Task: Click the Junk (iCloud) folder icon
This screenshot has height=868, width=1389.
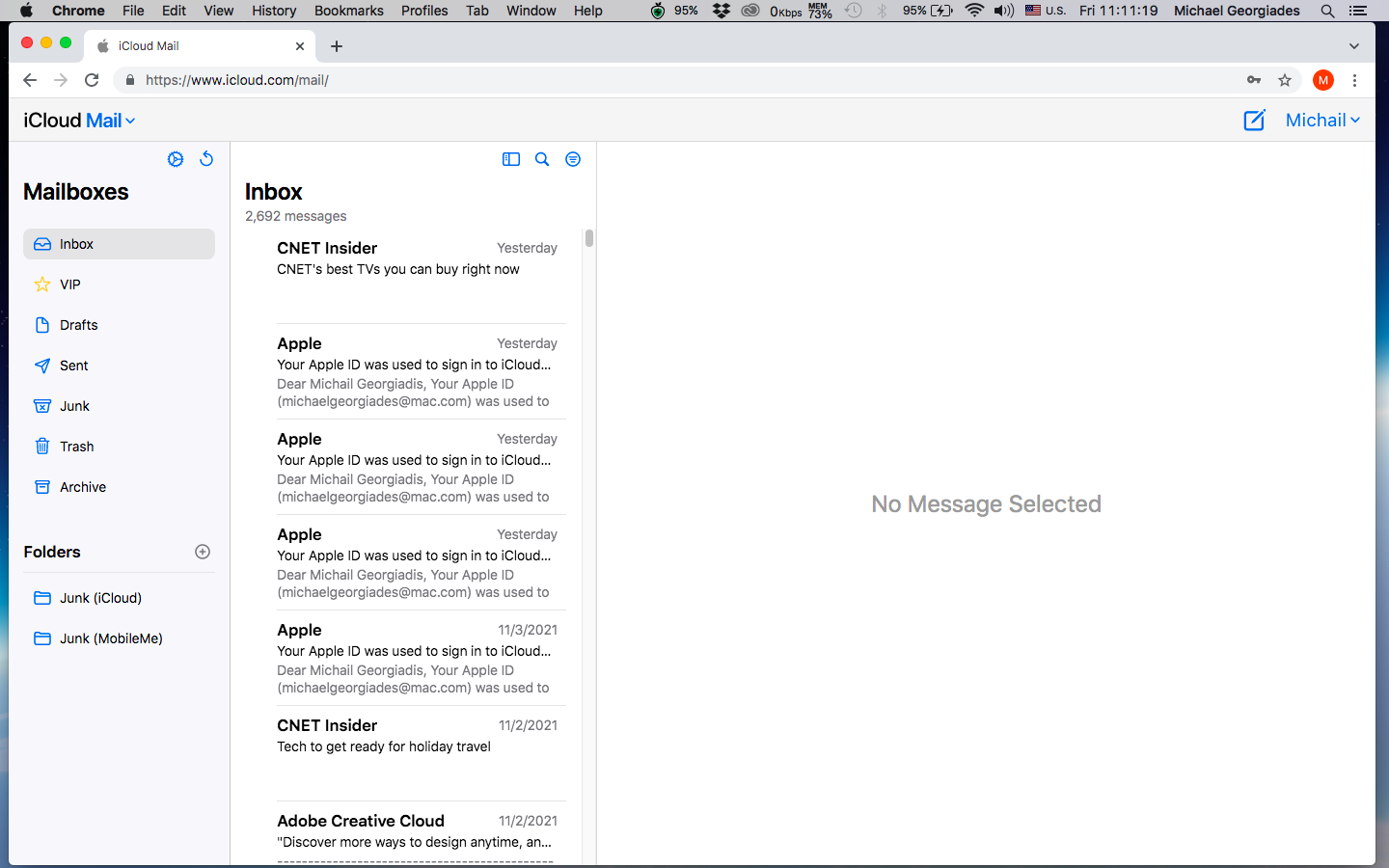Action: pyautogui.click(x=42, y=598)
